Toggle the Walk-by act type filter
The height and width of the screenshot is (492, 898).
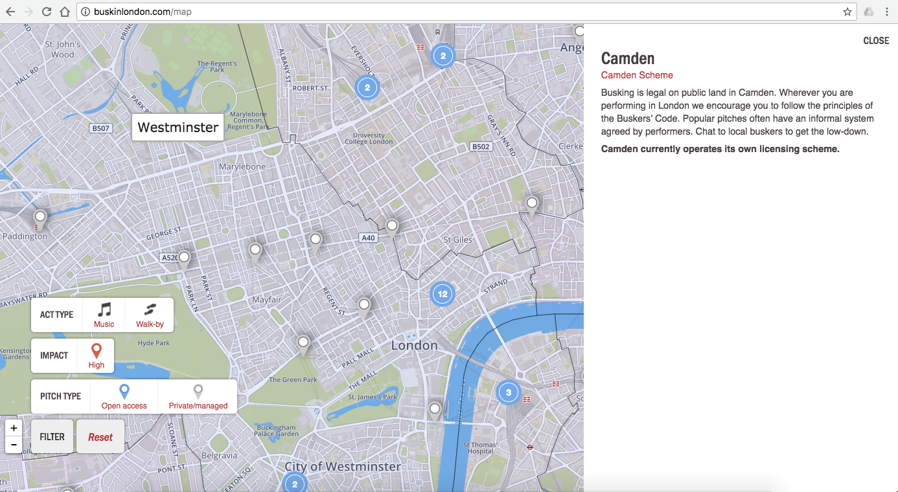point(150,315)
